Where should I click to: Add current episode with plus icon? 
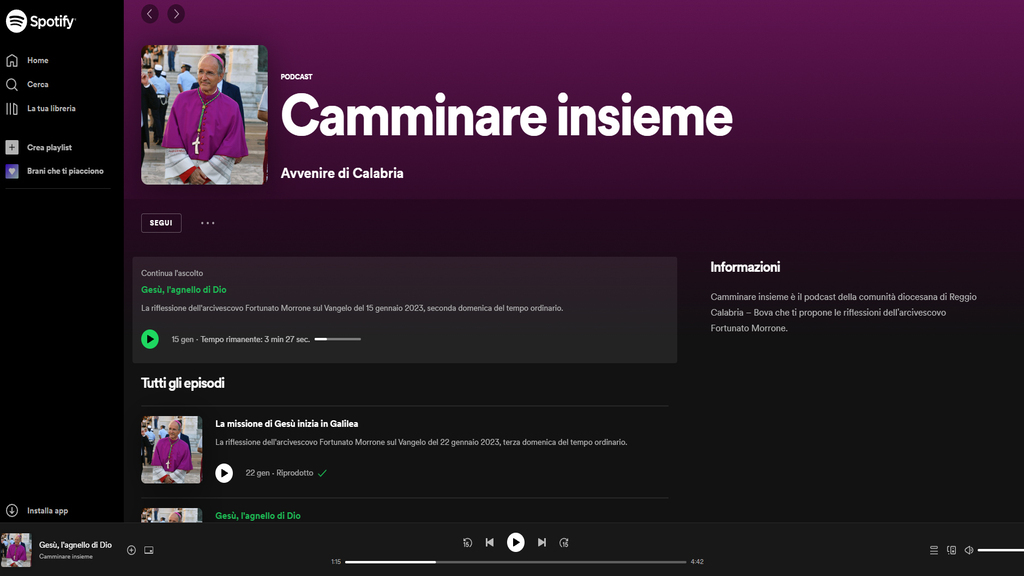[x=131, y=550]
